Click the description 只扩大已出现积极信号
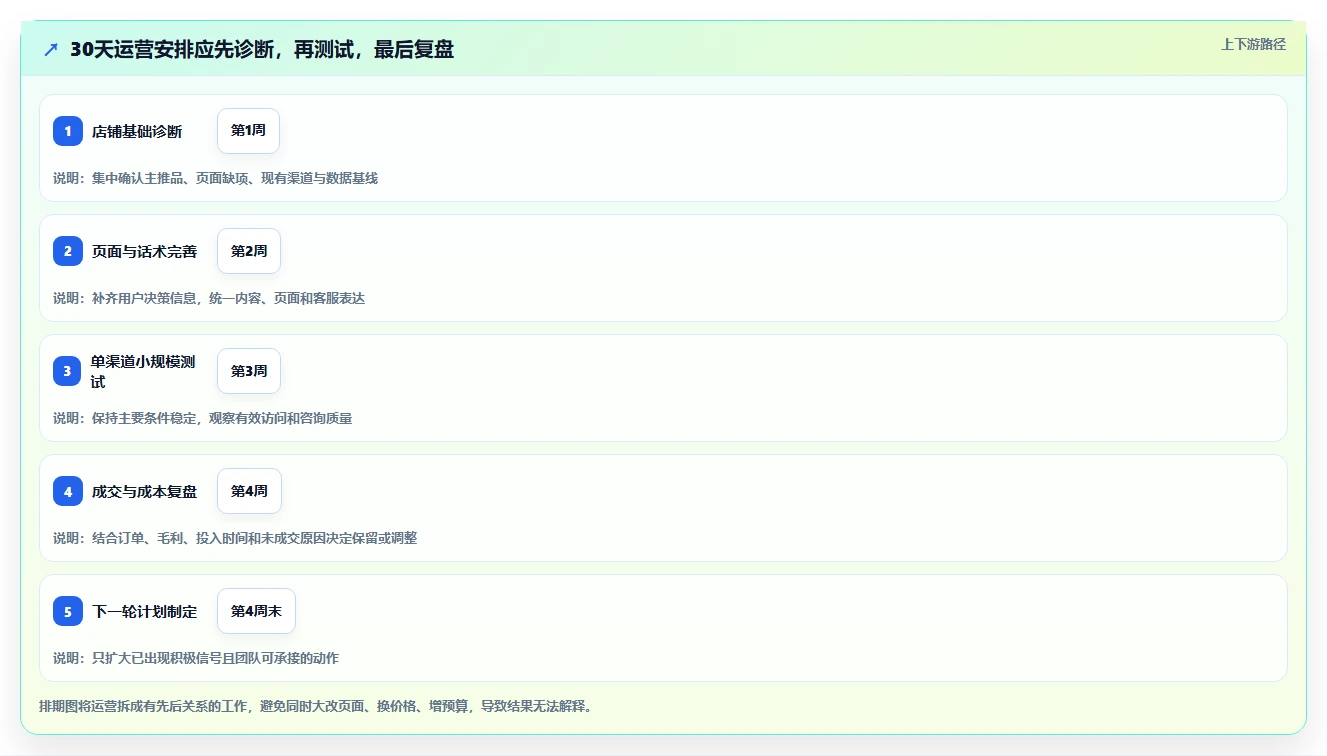 click(x=196, y=658)
